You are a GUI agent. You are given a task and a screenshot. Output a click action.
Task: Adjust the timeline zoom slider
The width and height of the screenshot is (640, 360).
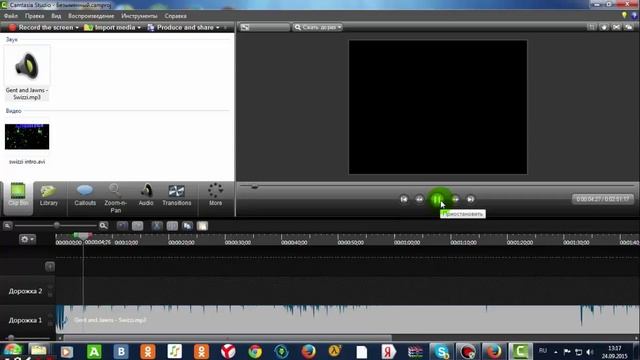coord(57,225)
